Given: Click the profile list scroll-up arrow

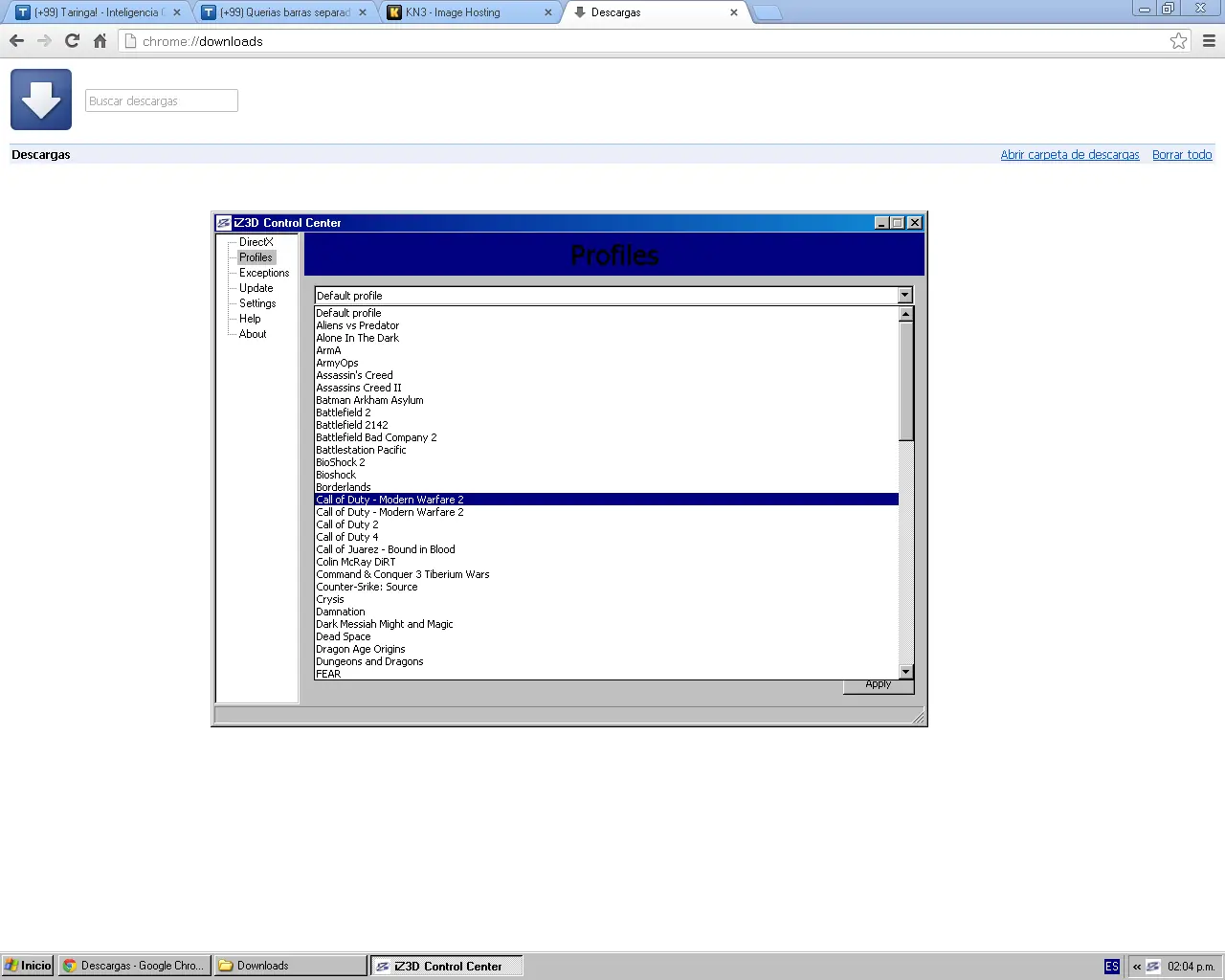Looking at the screenshot, I should point(906,314).
